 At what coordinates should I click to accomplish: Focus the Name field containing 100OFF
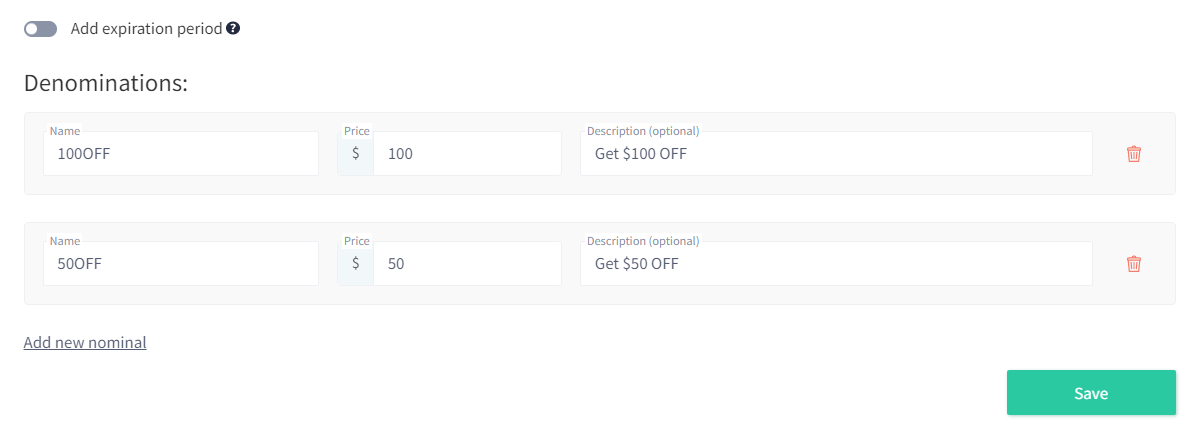pos(181,154)
